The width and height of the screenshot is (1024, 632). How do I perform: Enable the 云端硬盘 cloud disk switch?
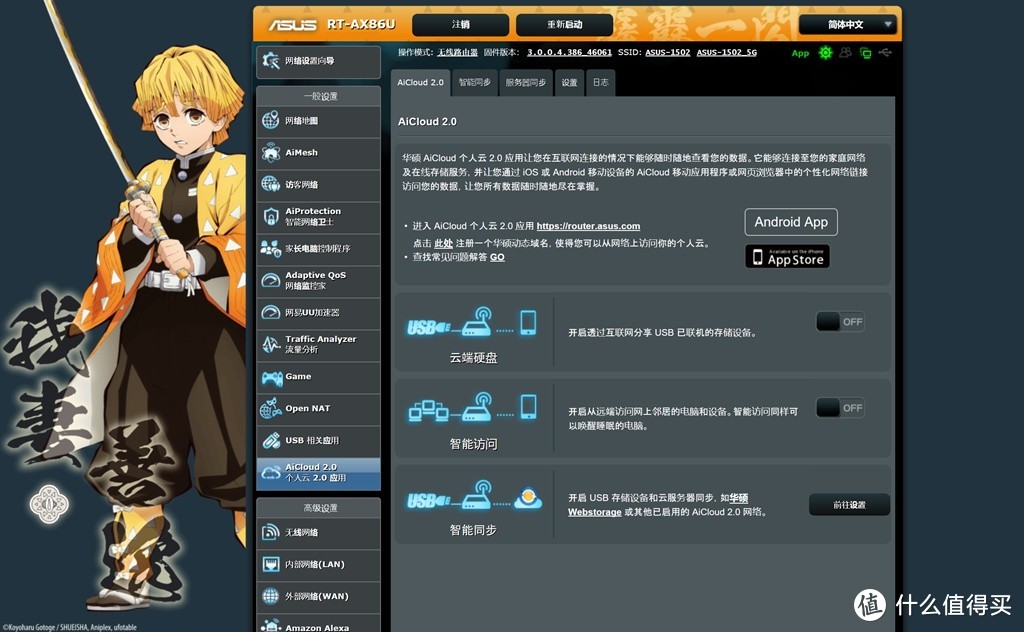click(x=840, y=321)
